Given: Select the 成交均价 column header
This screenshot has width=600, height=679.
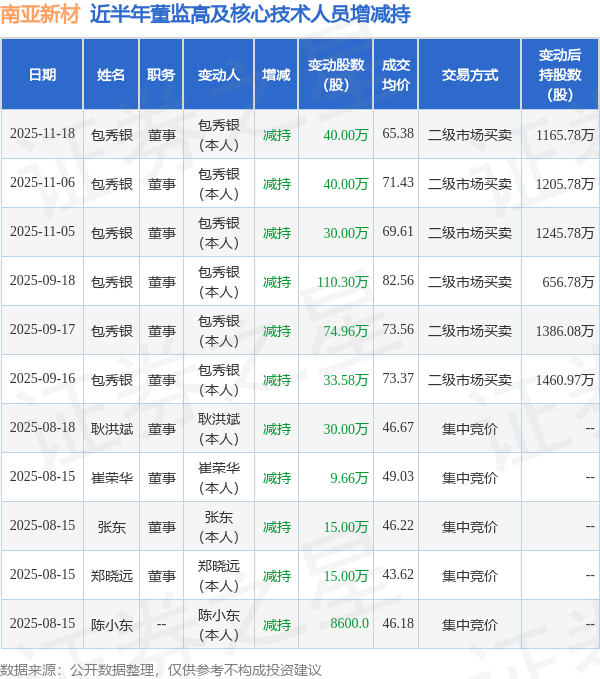Looking at the screenshot, I should click(397, 75).
